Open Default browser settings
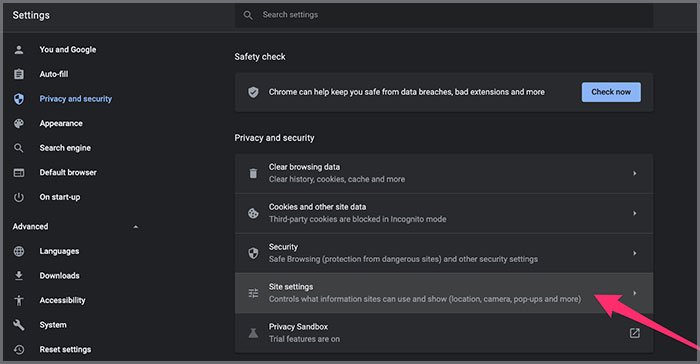This screenshot has width=700, height=364. pos(68,172)
